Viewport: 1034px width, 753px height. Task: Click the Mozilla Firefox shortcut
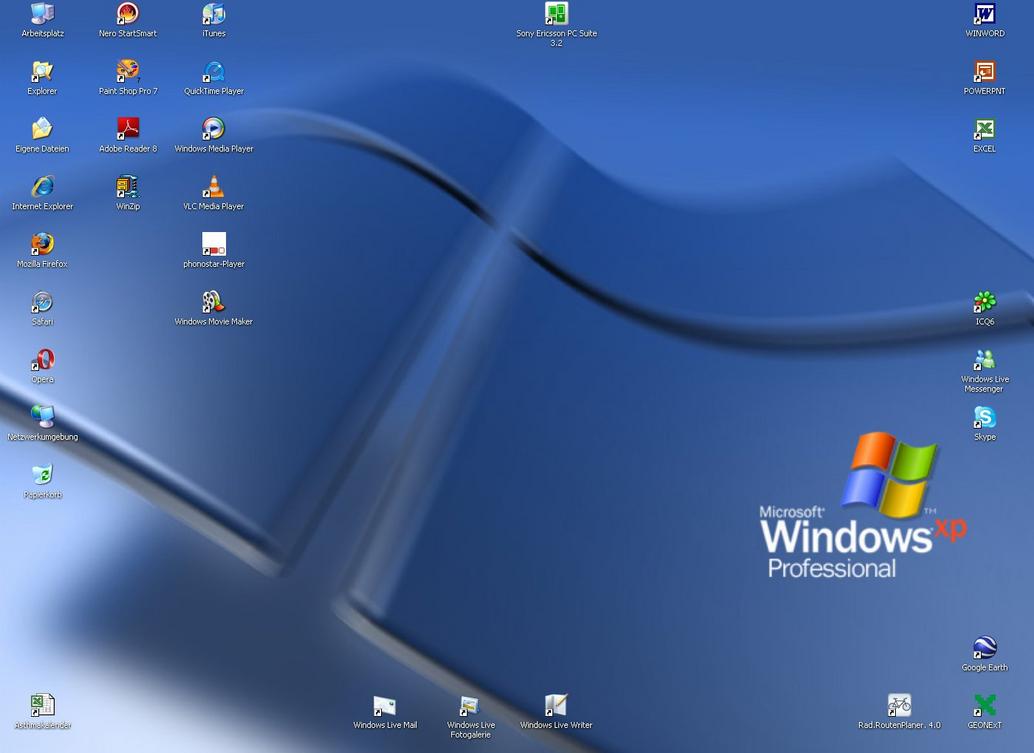[x=42, y=245]
